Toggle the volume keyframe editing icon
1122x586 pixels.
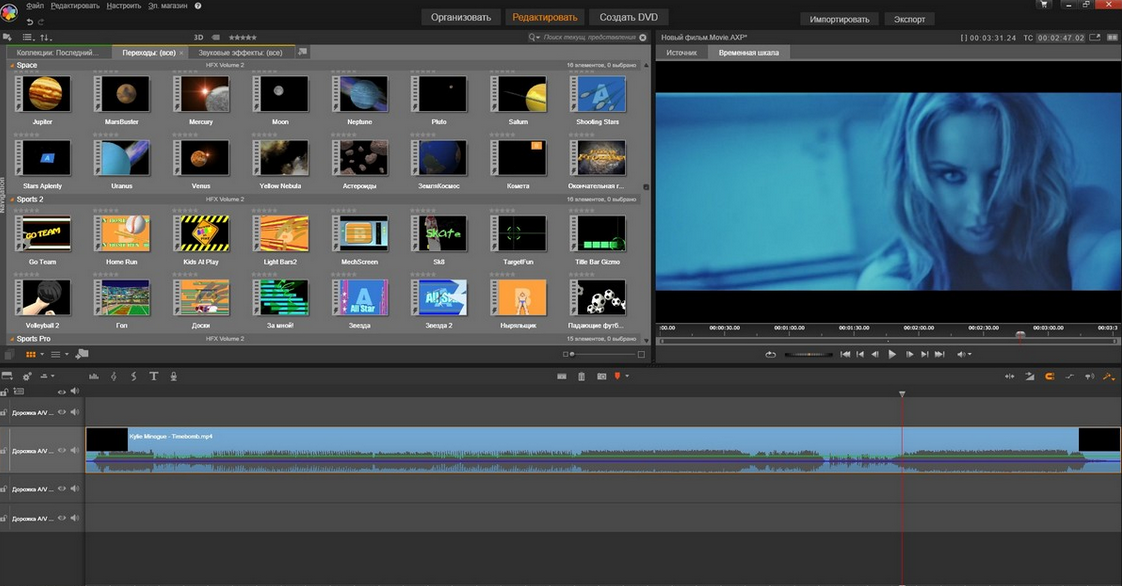click(x=1070, y=376)
